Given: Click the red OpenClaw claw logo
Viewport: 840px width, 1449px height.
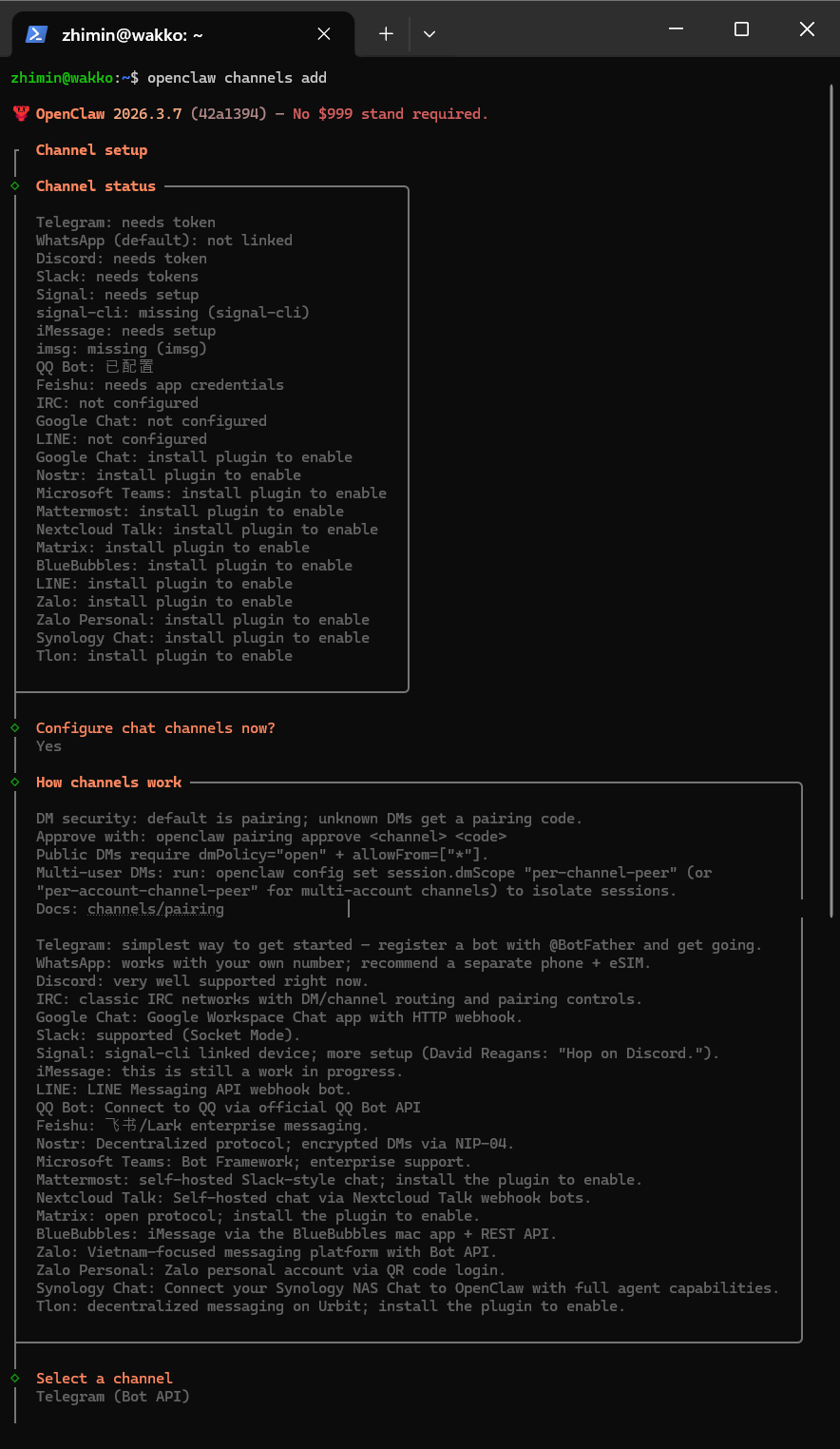Looking at the screenshot, I should pyautogui.click(x=20, y=113).
